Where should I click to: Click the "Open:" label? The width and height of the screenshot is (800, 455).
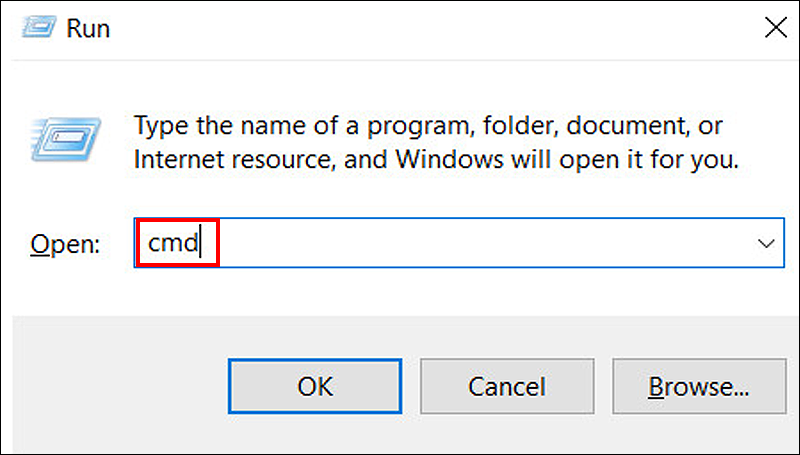[65, 244]
